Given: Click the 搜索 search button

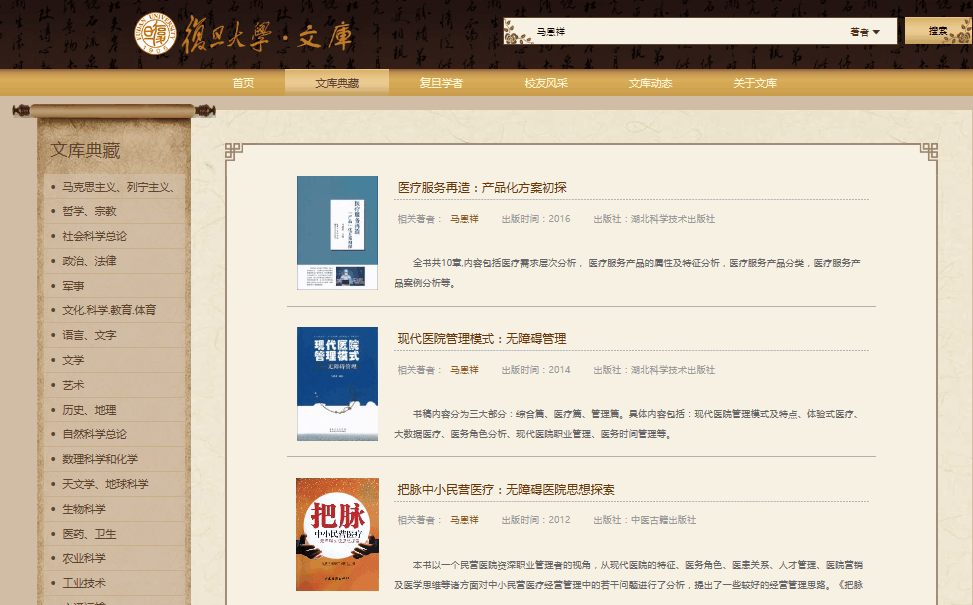Looking at the screenshot, I should point(938,31).
